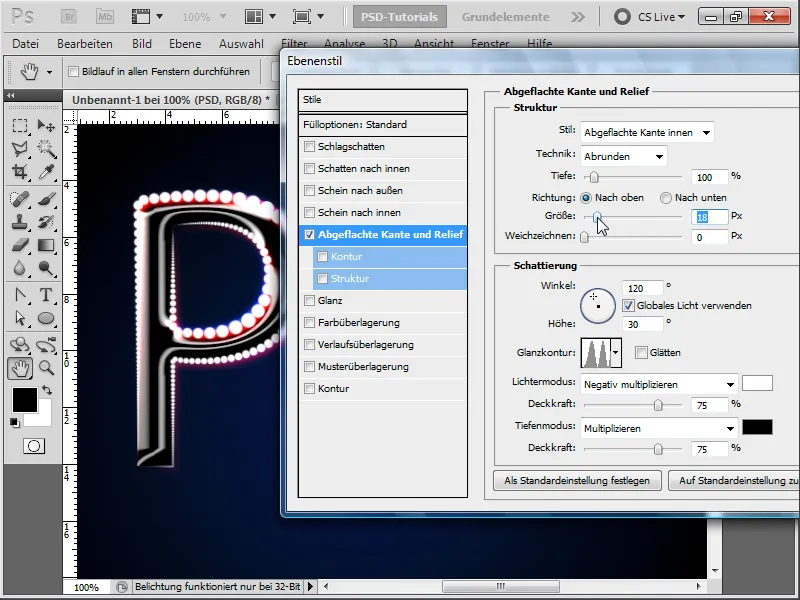Enable the Schlagschatten checkbox
Viewport: 800px width, 600px height.
click(309, 147)
